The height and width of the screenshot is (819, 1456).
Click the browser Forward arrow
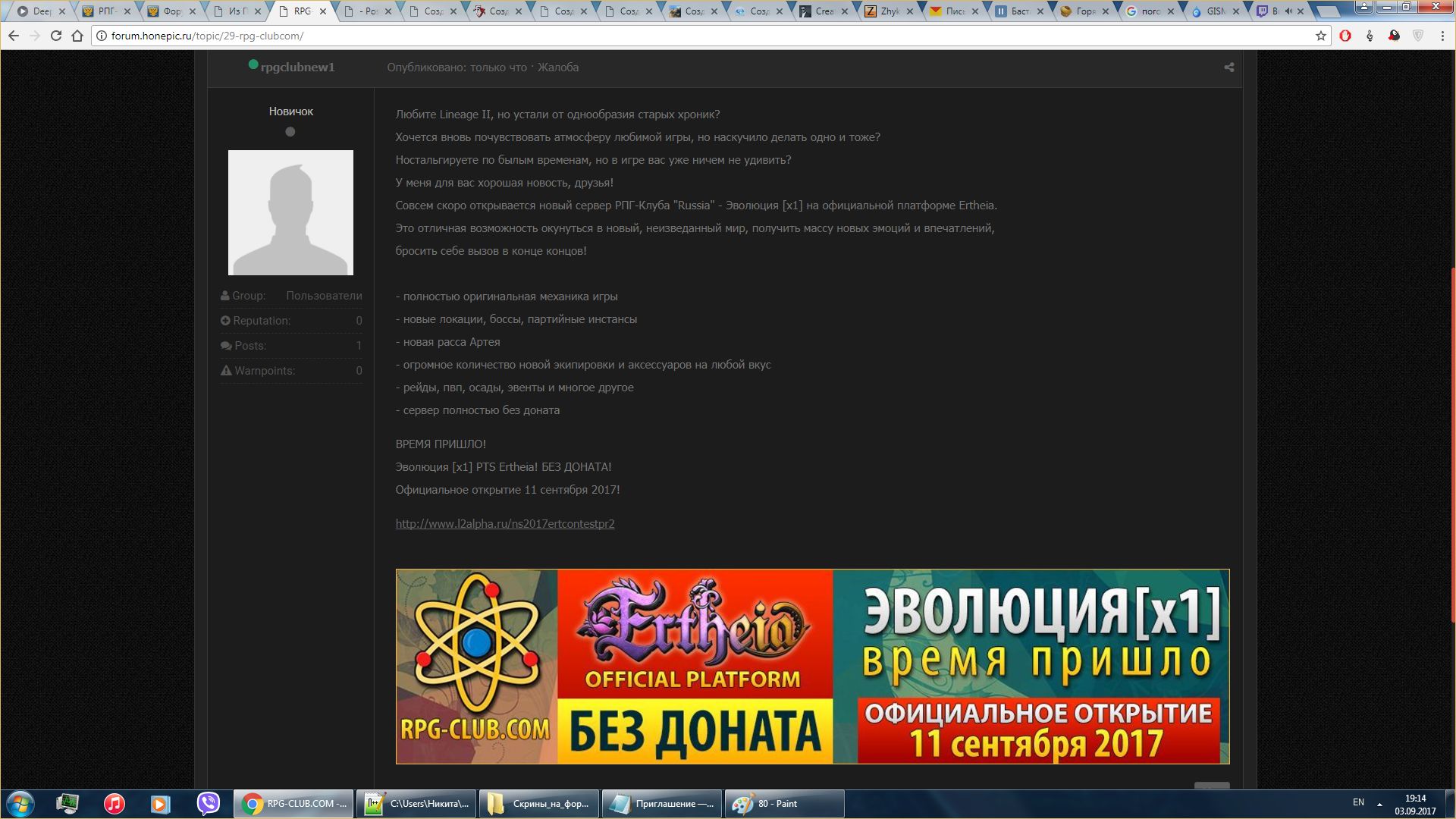35,36
